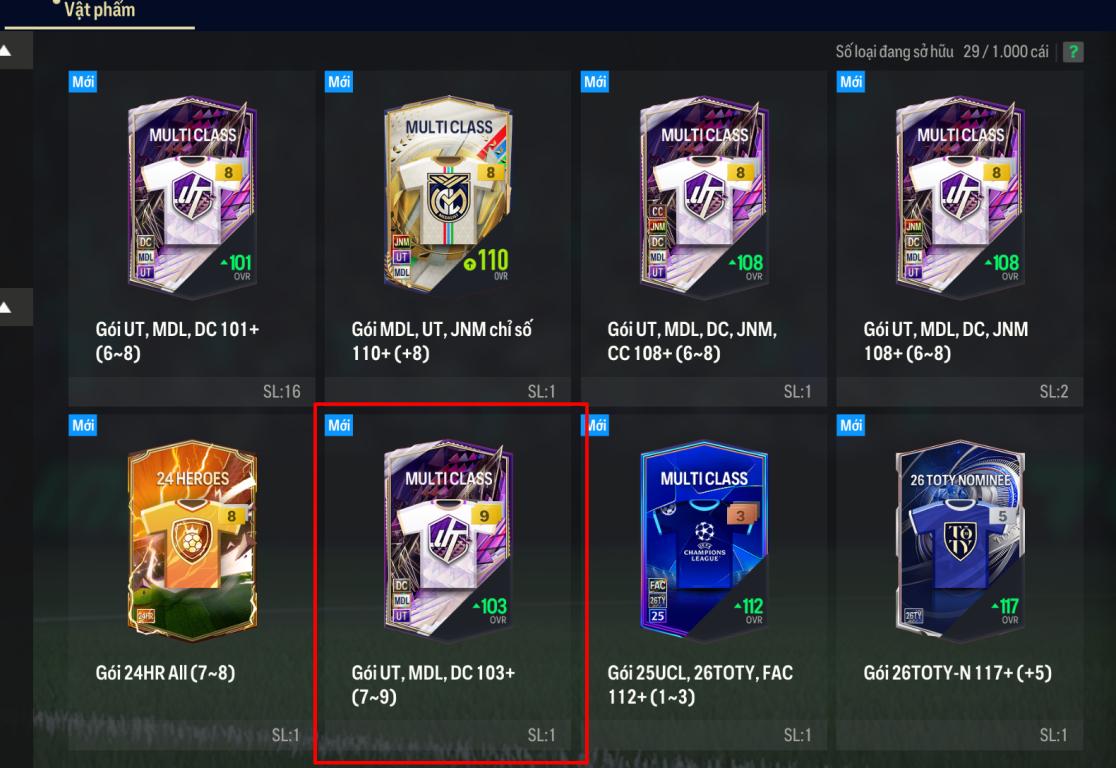Collapse the lower left sidebar arrow
The height and width of the screenshot is (768, 1116).
tap(6, 307)
